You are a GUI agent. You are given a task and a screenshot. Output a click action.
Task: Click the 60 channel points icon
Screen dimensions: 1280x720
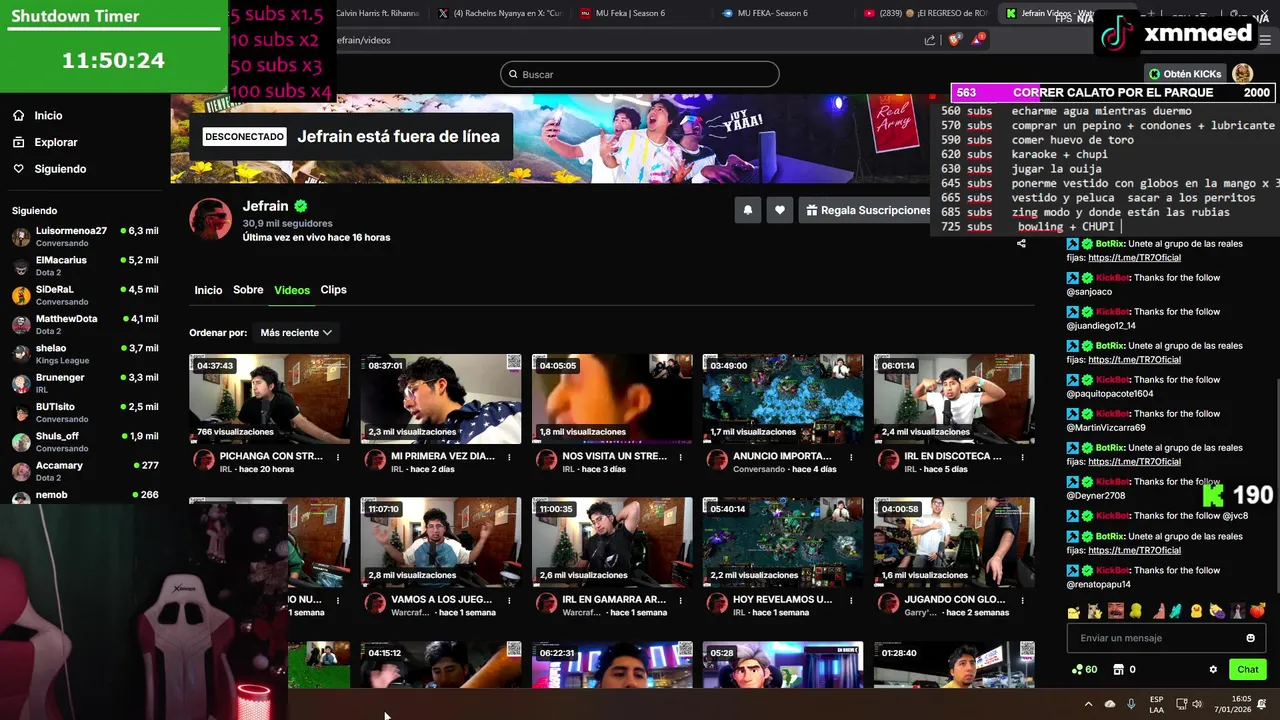pyautogui.click(x=1077, y=670)
